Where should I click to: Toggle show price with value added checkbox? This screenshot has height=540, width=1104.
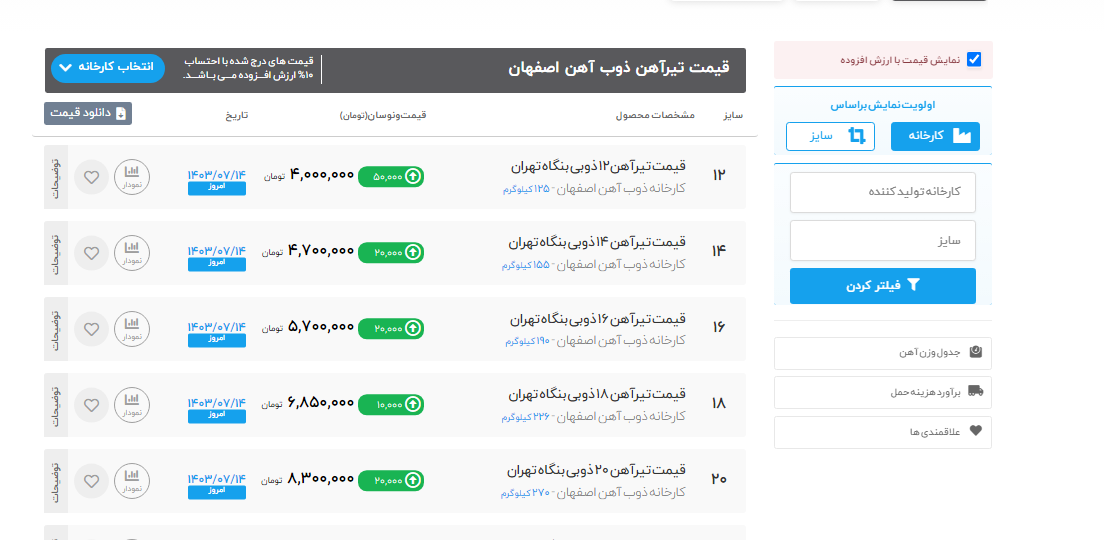[x=974, y=60]
